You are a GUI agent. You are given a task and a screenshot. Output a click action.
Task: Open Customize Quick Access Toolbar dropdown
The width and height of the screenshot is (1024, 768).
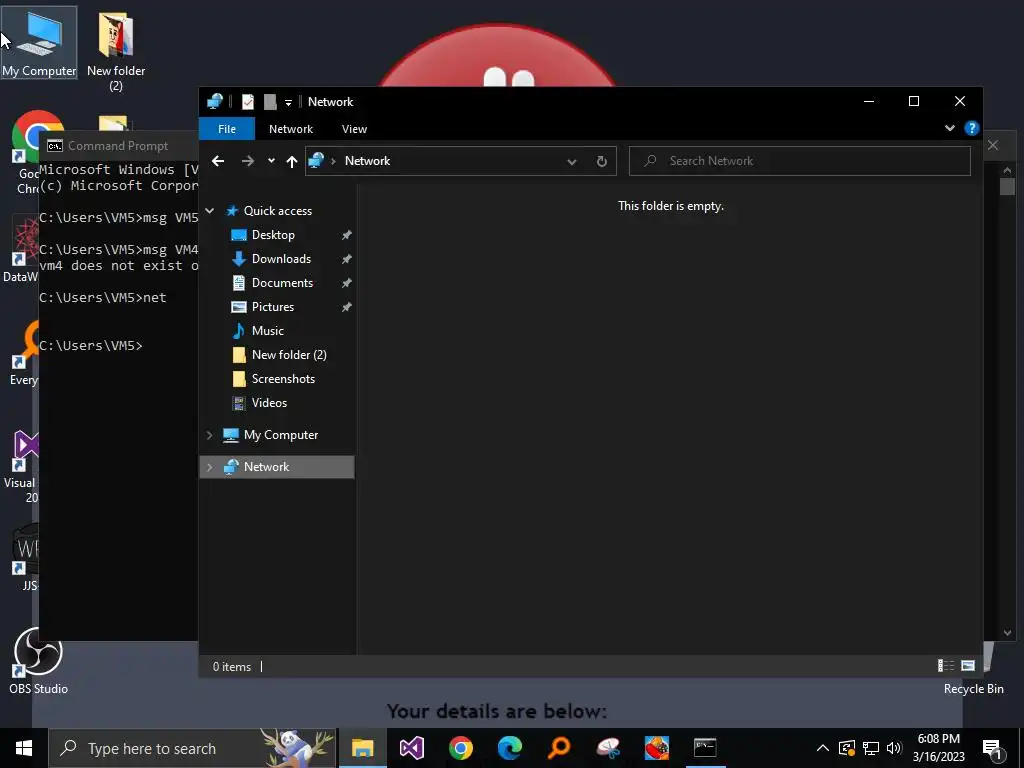pyautogui.click(x=288, y=103)
